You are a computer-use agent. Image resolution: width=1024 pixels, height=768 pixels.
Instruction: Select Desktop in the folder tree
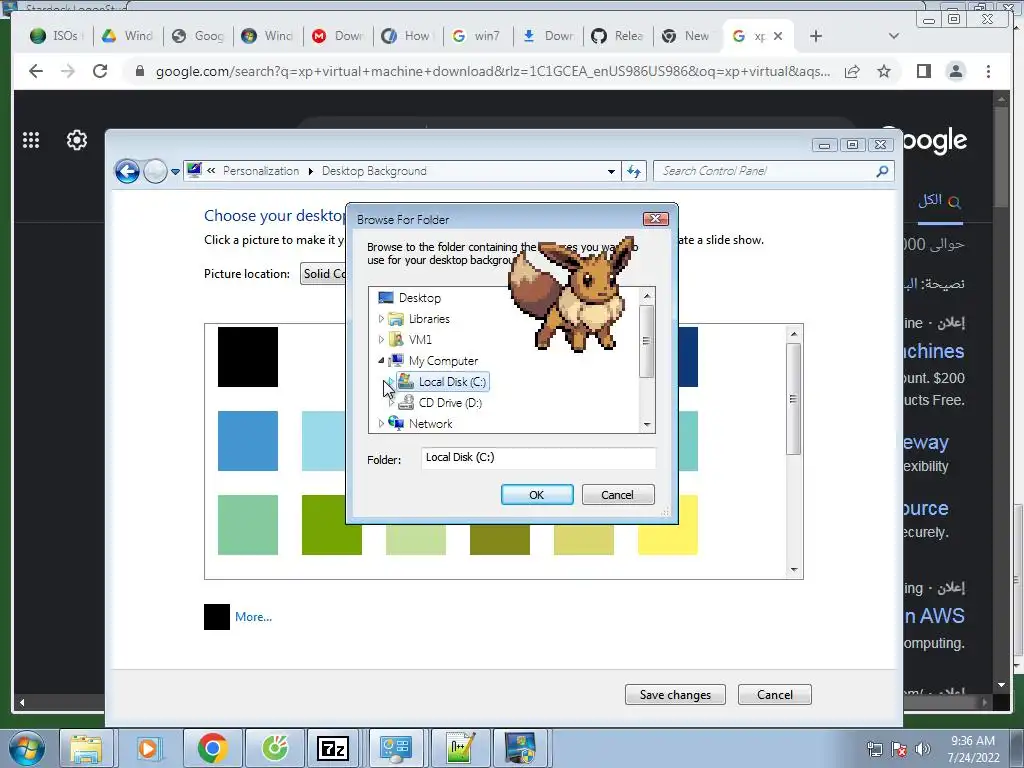(419, 298)
